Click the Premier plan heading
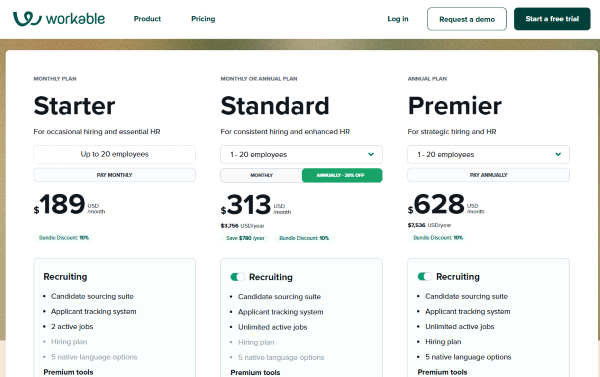The width and height of the screenshot is (600, 377). coord(455,106)
